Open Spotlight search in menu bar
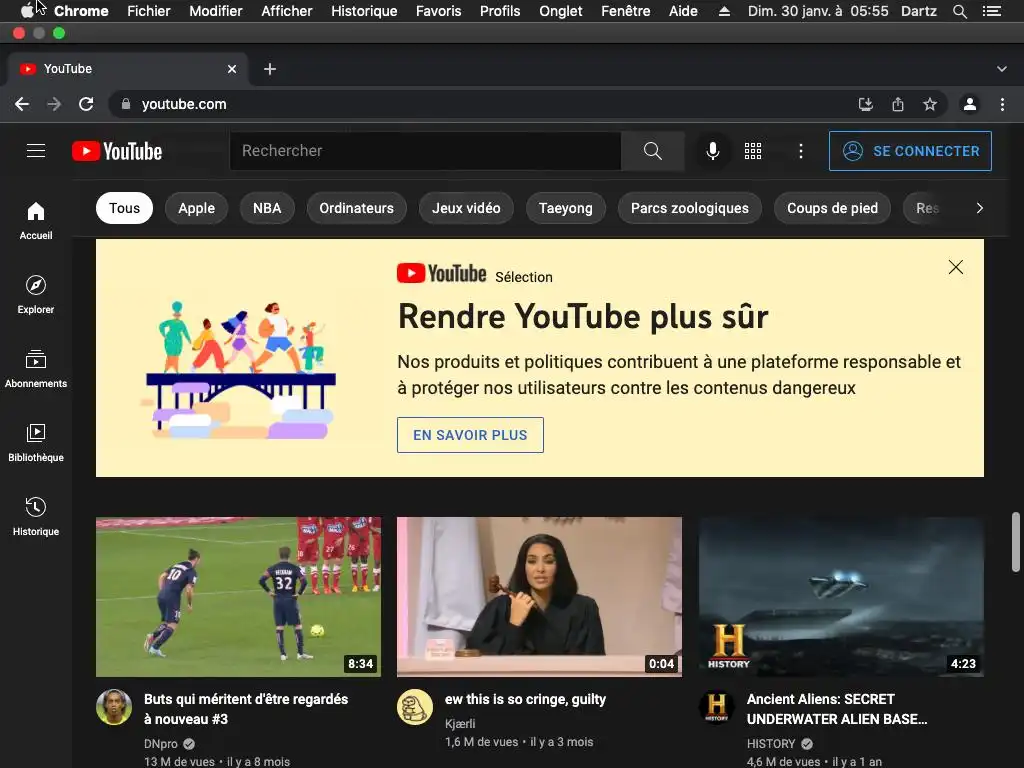 click(x=959, y=11)
